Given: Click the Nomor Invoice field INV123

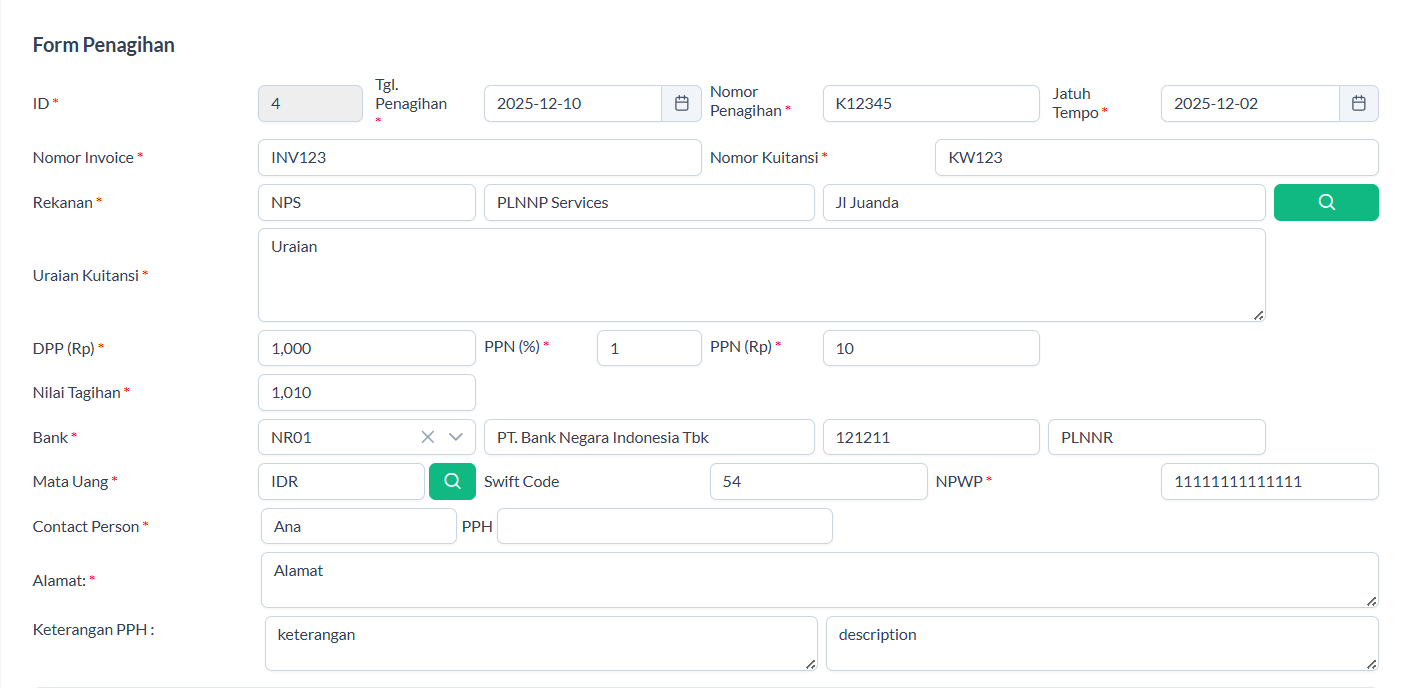Looking at the screenshot, I should [x=479, y=157].
